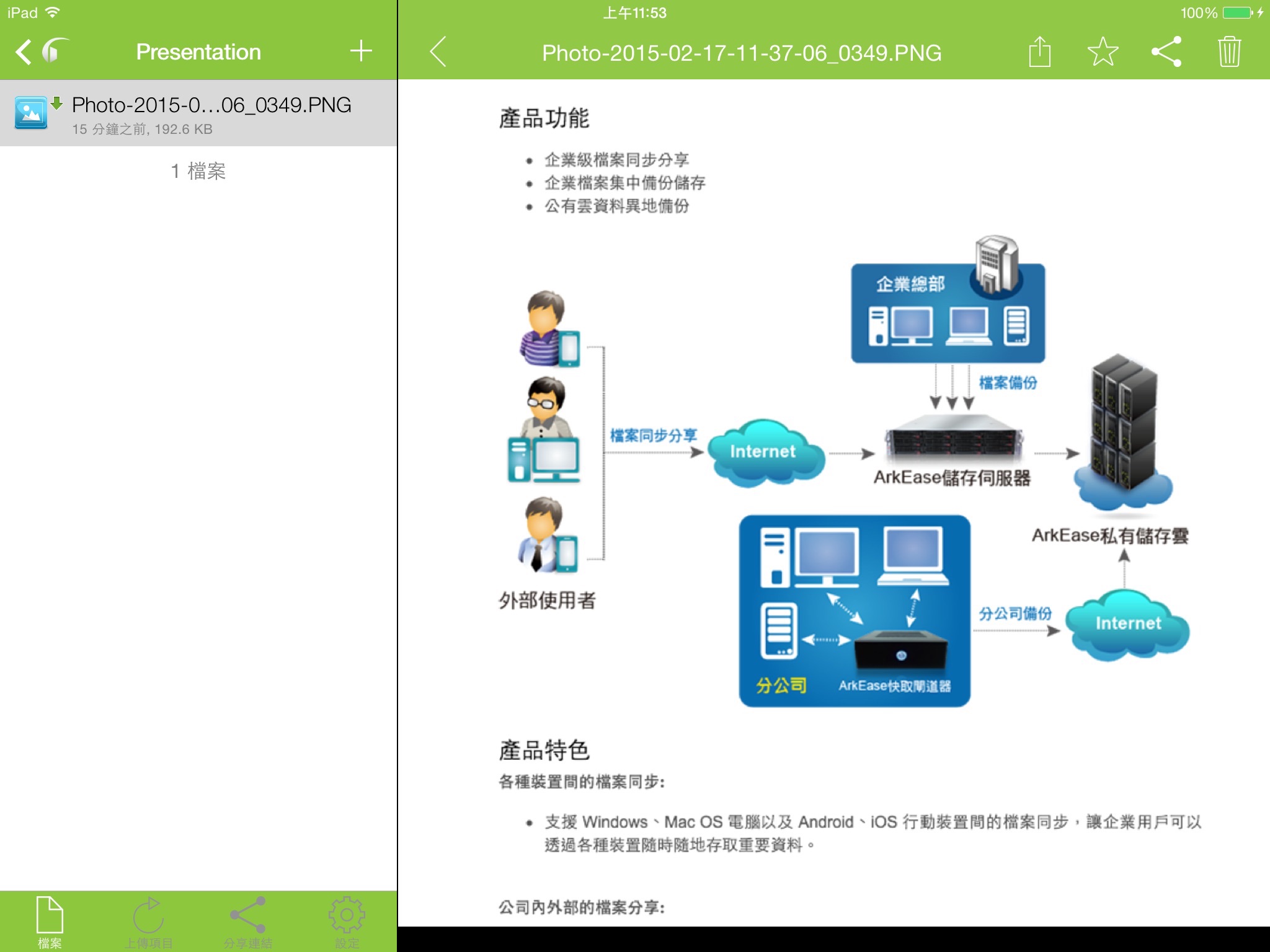The image size is (1270, 952).
Task: Tap the 產品特色 heading
Action: (544, 750)
